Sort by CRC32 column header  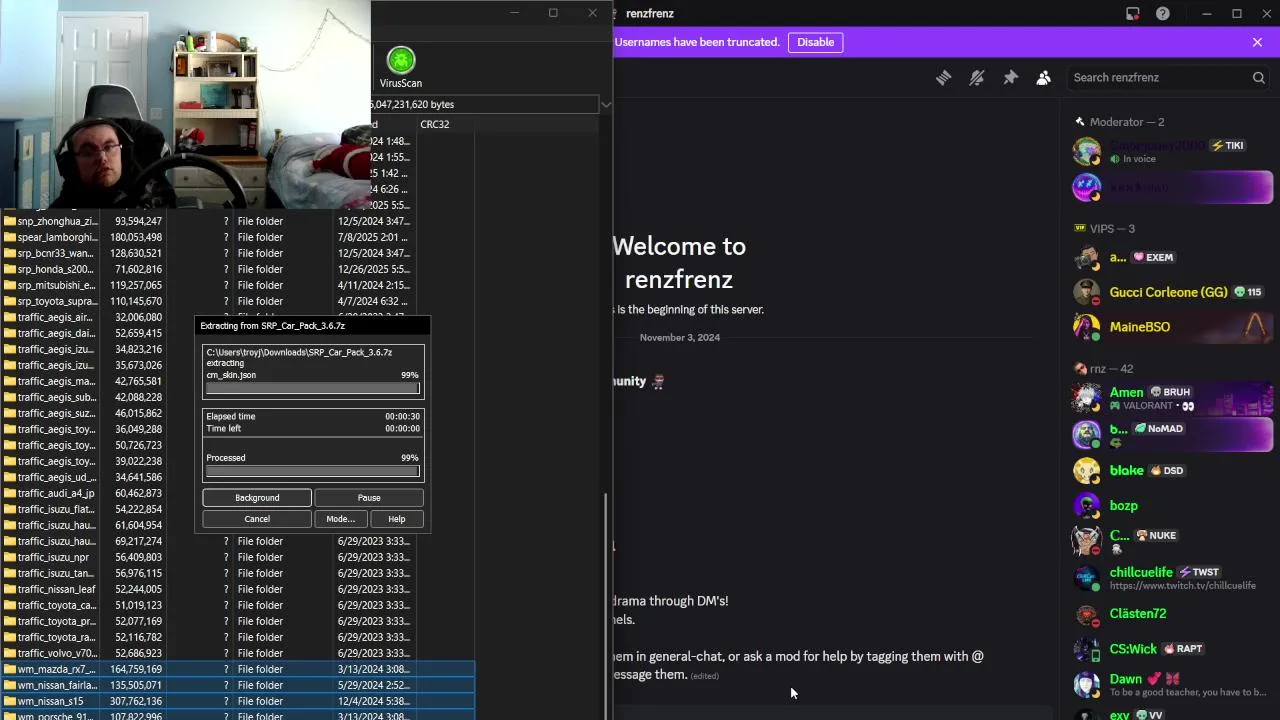point(435,124)
